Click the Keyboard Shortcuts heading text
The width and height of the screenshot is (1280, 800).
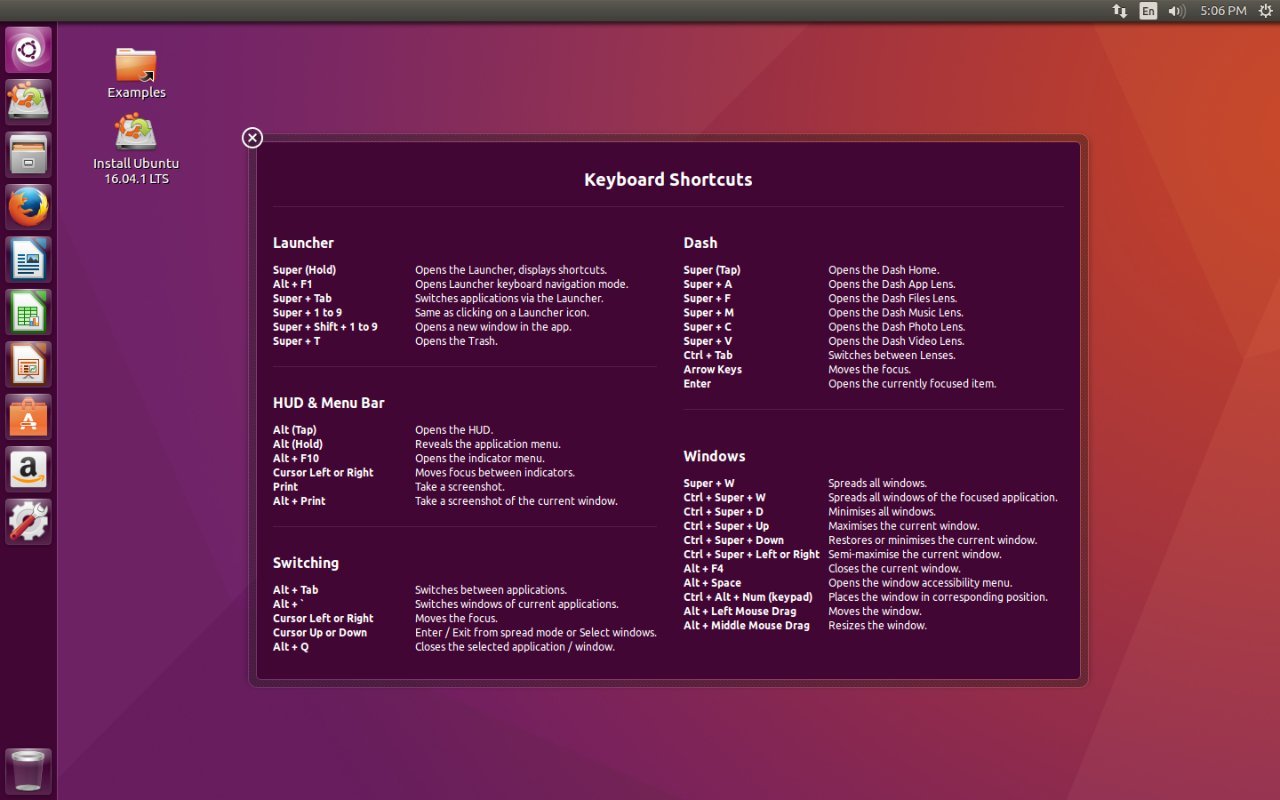click(x=668, y=180)
